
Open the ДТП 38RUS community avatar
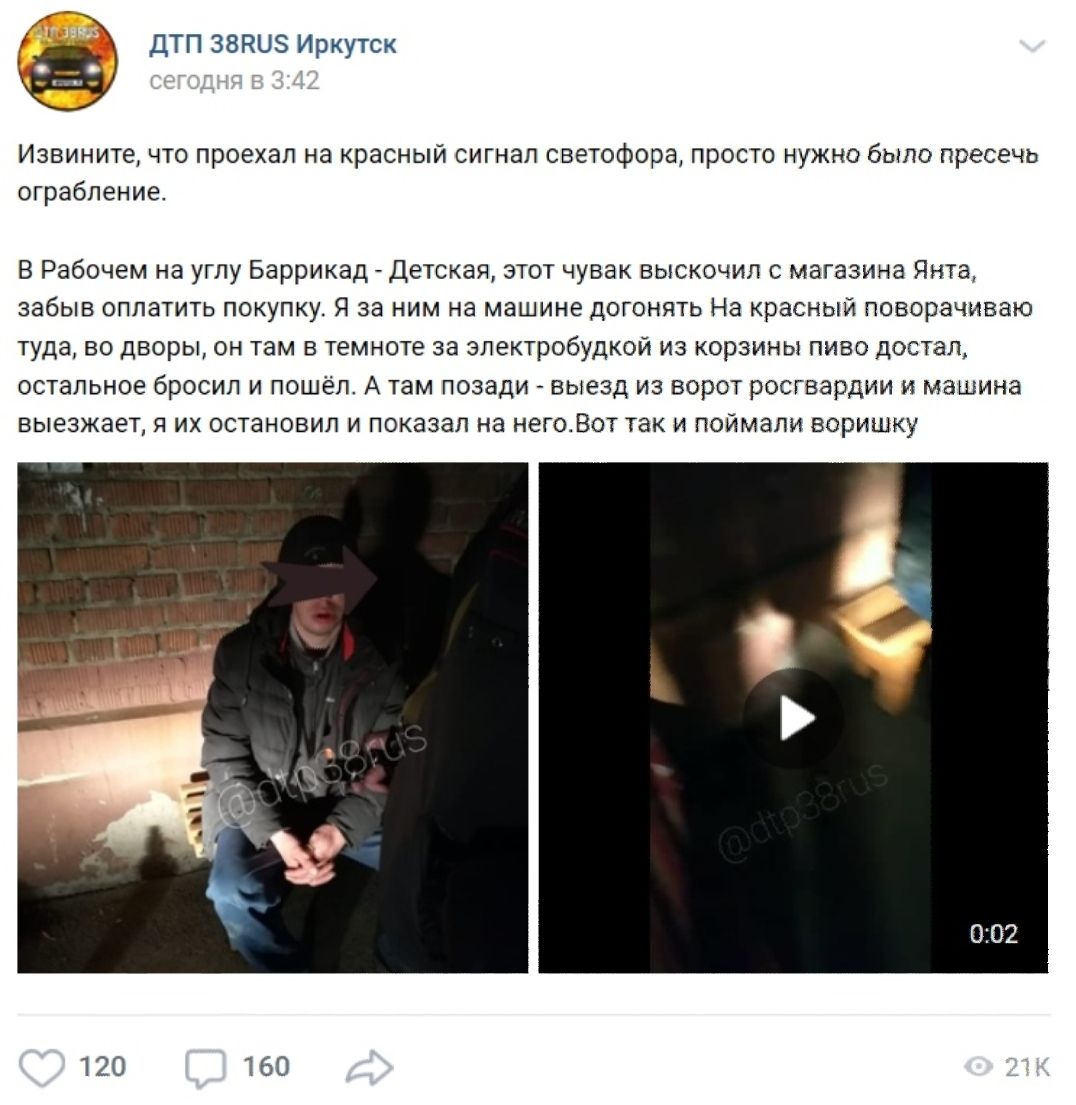click(68, 61)
